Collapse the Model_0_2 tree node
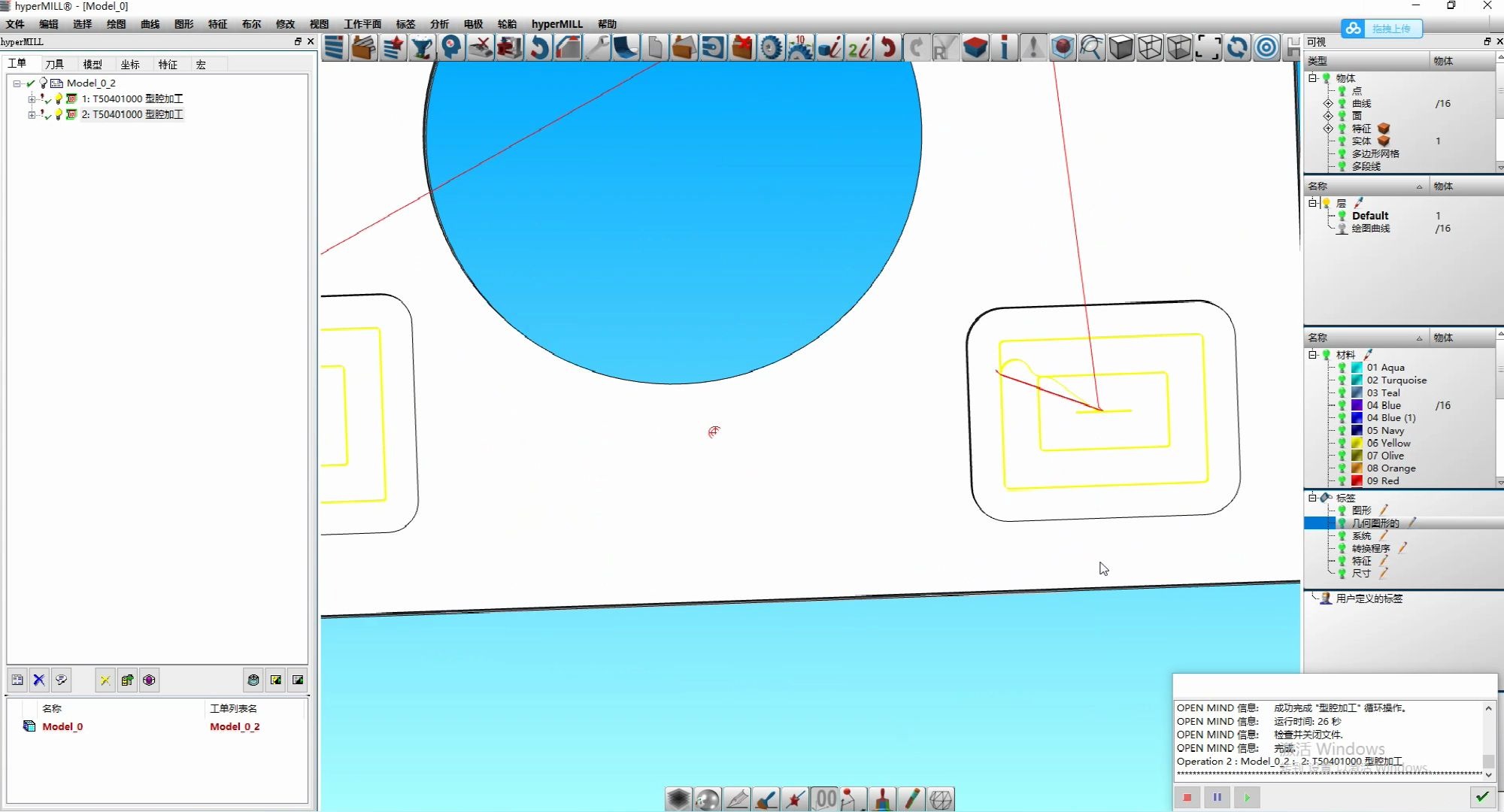The image size is (1504, 812). tap(17, 83)
